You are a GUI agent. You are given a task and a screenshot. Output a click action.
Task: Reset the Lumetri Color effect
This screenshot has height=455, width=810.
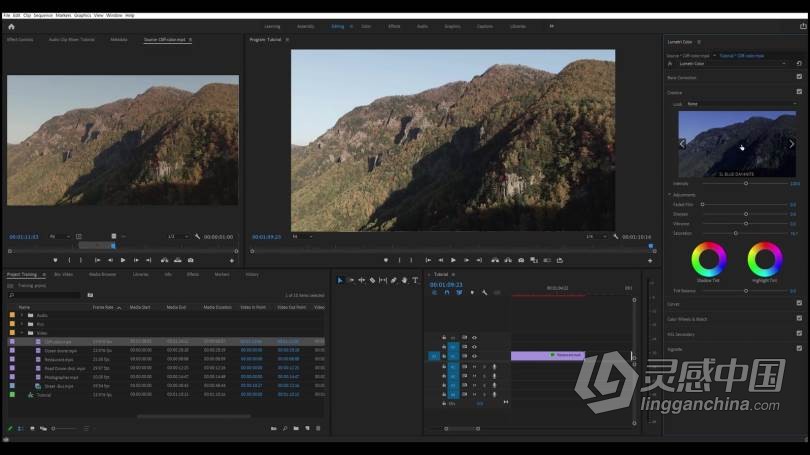[x=799, y=64]
